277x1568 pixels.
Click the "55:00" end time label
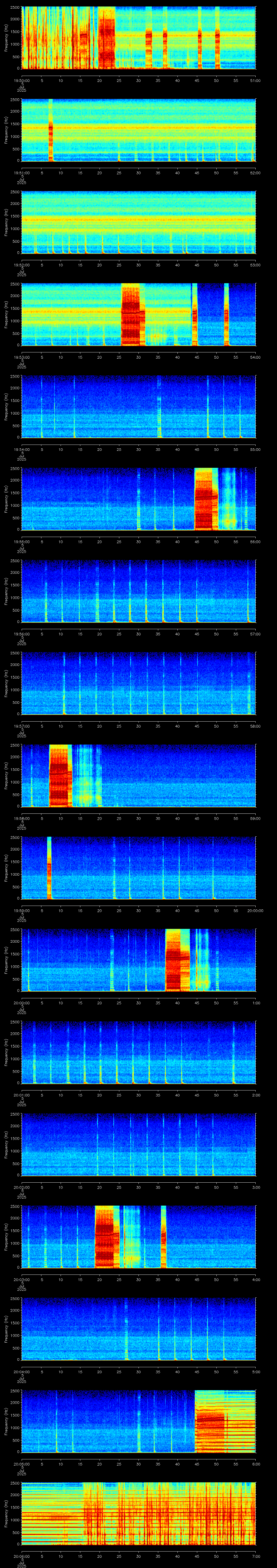pyautogui.click(x=256, y=449)
